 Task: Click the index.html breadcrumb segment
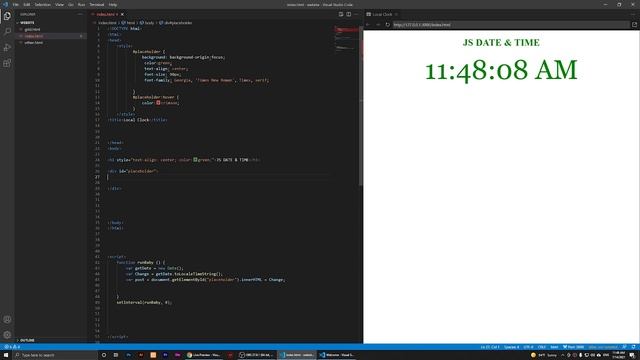point(107,23)
